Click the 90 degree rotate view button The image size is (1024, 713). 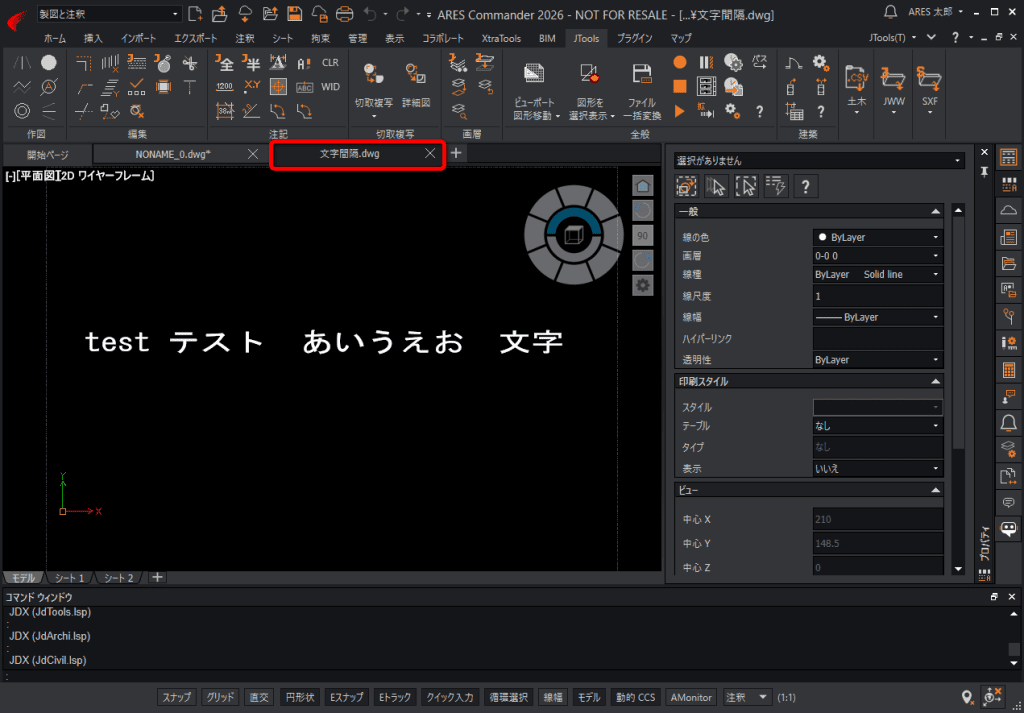pyautogui.click(x=643, y=235)
